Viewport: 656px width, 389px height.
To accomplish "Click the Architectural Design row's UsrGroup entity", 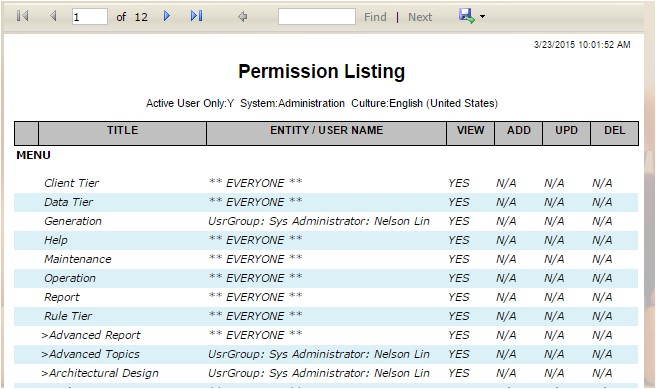I will click(x=319, y=373).
